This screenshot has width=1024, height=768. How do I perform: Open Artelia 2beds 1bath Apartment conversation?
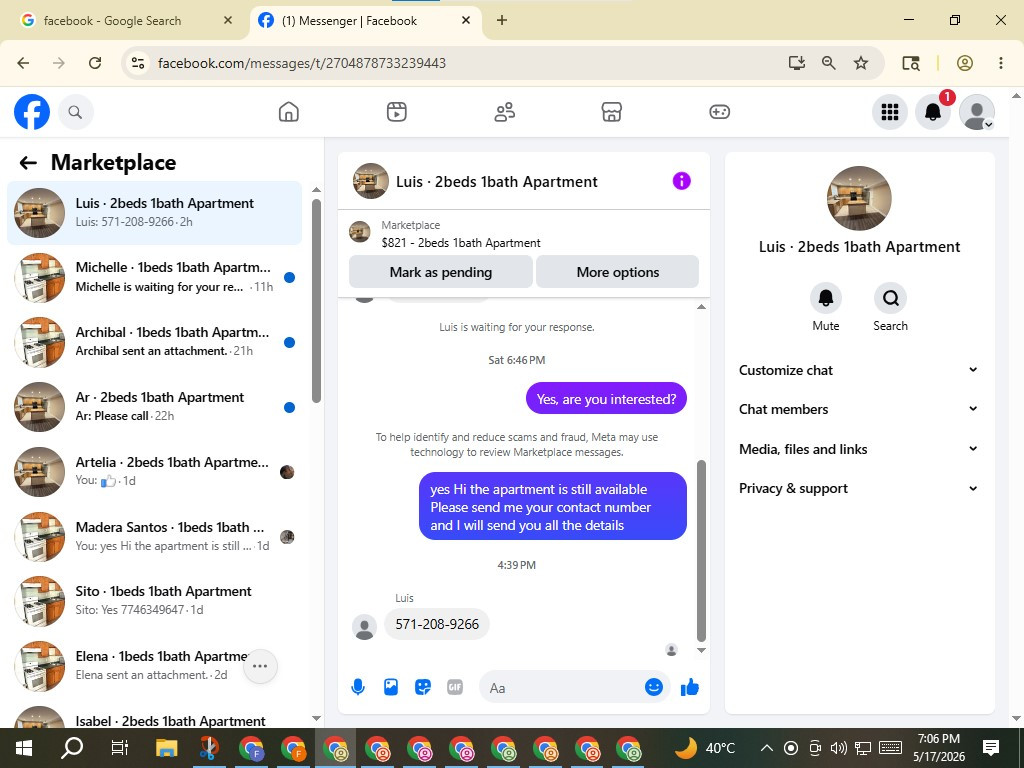click(x=155, y=472)
